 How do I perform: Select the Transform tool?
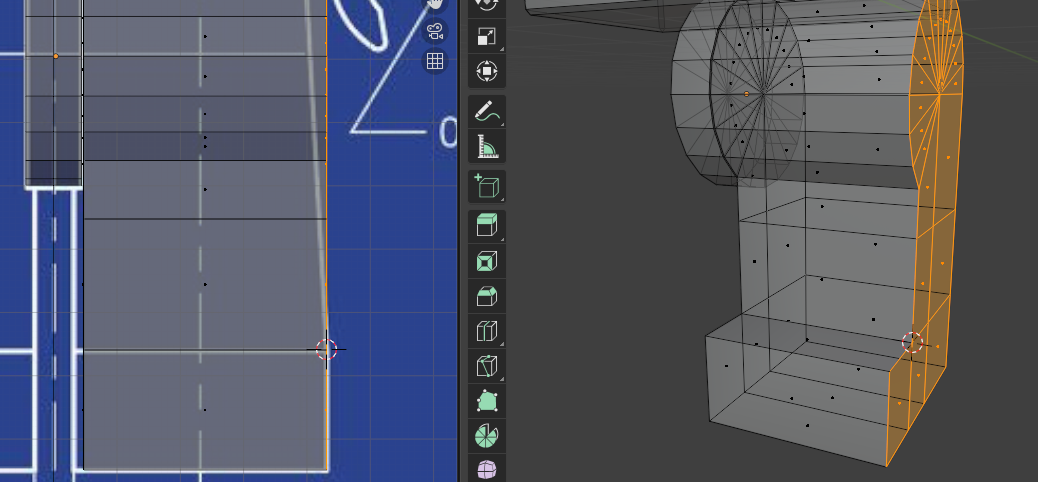click(487, 72)
